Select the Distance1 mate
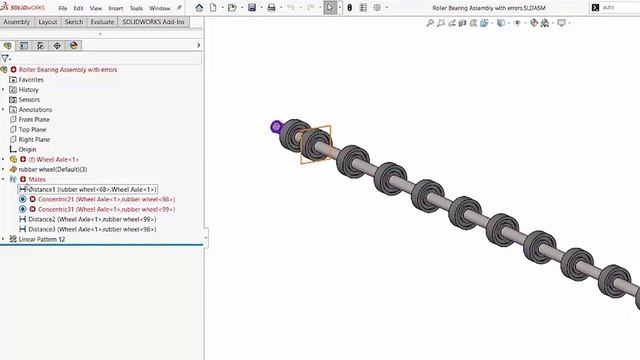 (x=87, y=189)
